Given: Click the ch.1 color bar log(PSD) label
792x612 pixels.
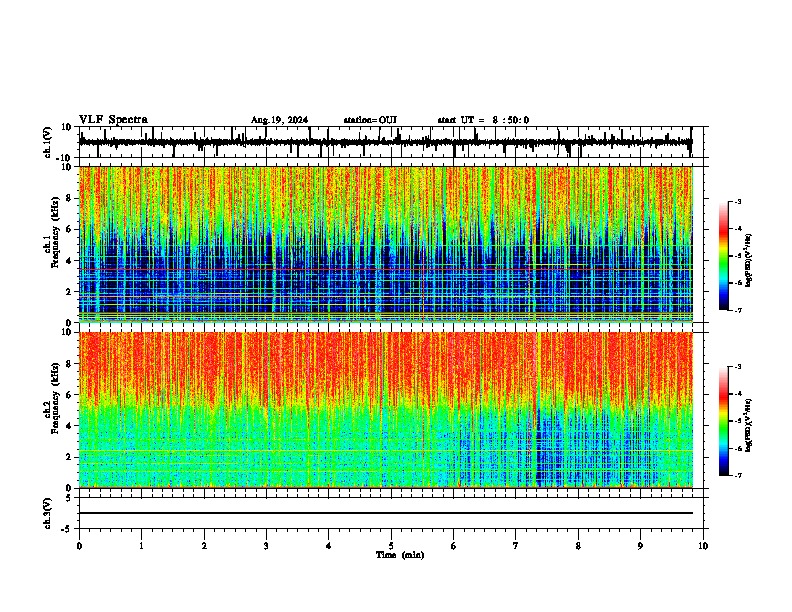Looking at the screenshot, I should coord(749,260).
